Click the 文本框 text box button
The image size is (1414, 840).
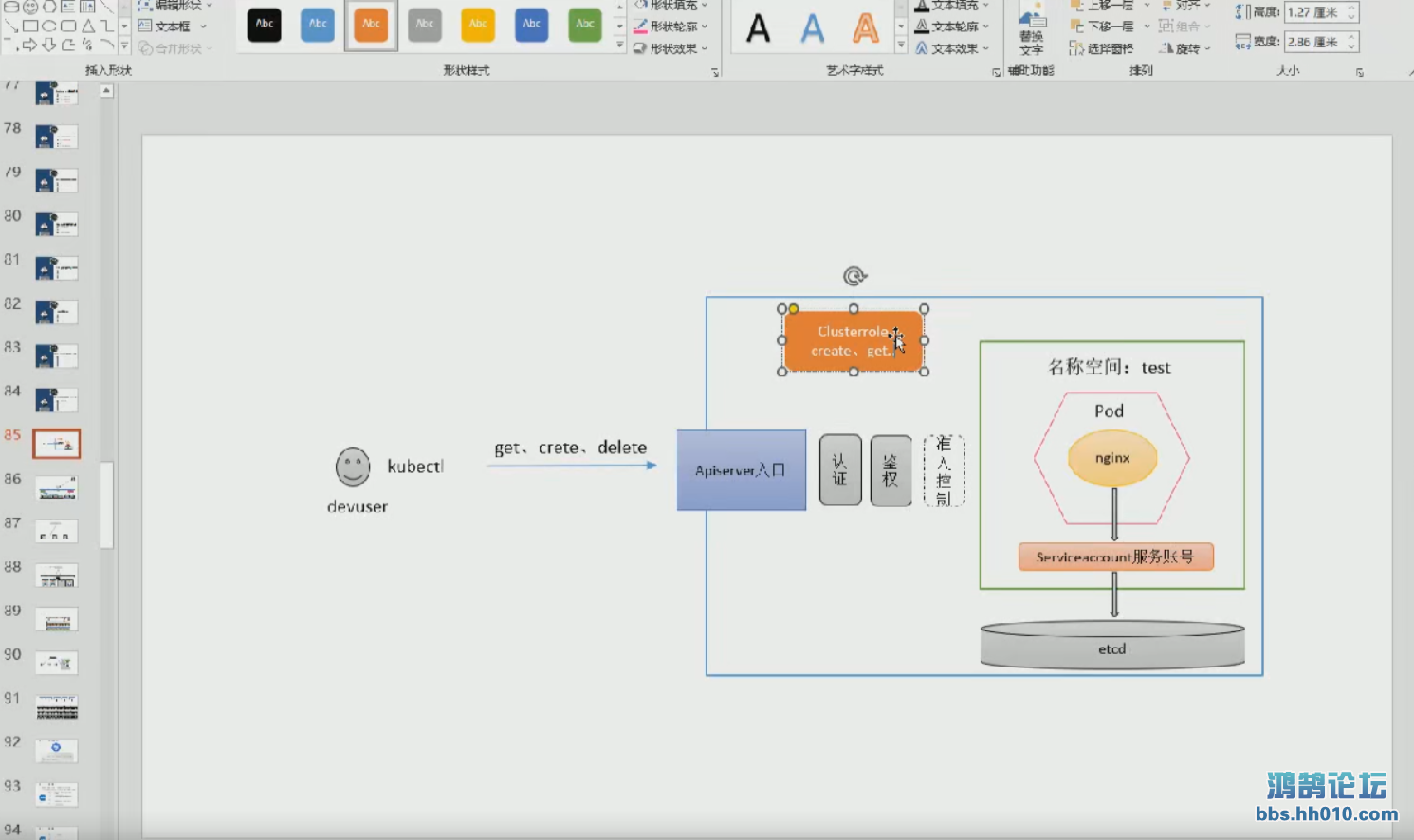(172, 27)
